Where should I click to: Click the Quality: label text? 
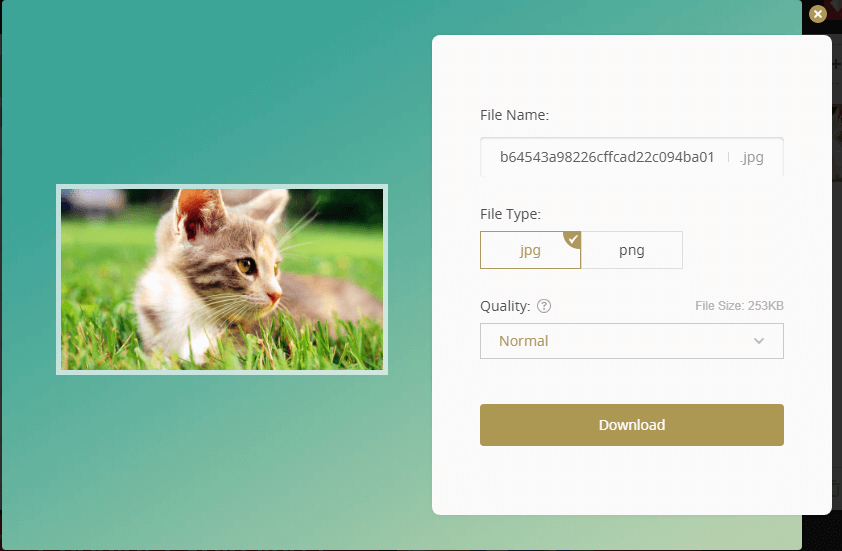[505, 306]
